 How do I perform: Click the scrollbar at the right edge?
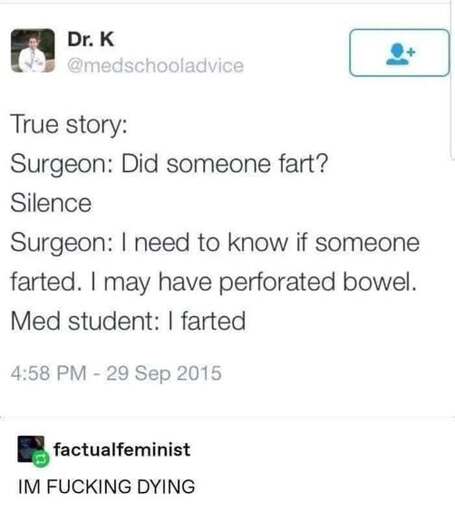(453, 80)
